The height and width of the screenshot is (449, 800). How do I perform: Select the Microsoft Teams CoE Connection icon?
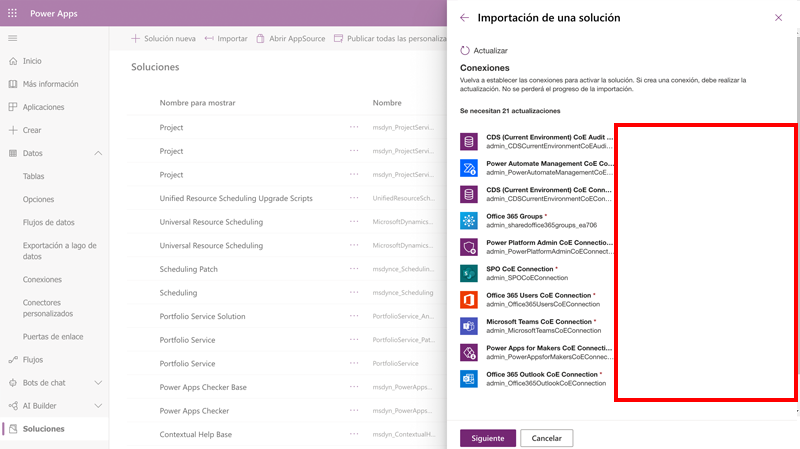469,326
